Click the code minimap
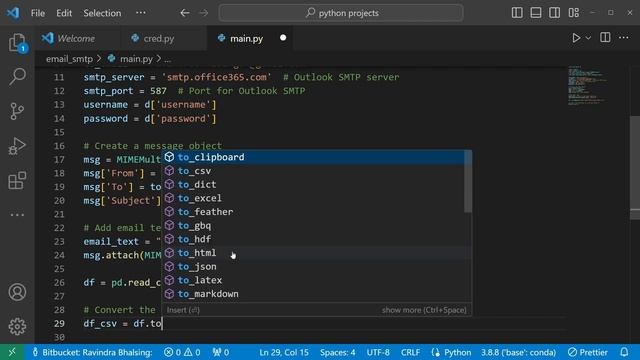The image size is (640, 360). [588, 86]
